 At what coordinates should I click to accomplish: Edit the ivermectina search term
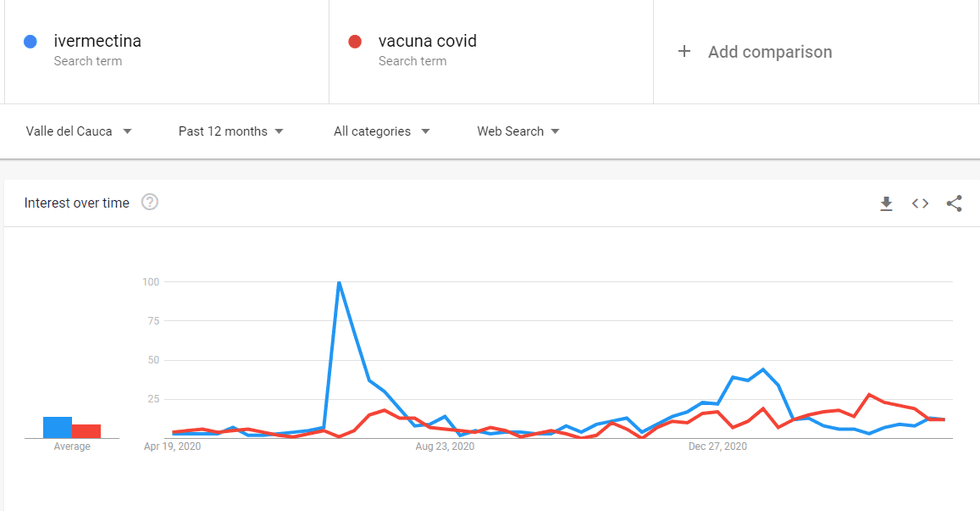(97, 42)
